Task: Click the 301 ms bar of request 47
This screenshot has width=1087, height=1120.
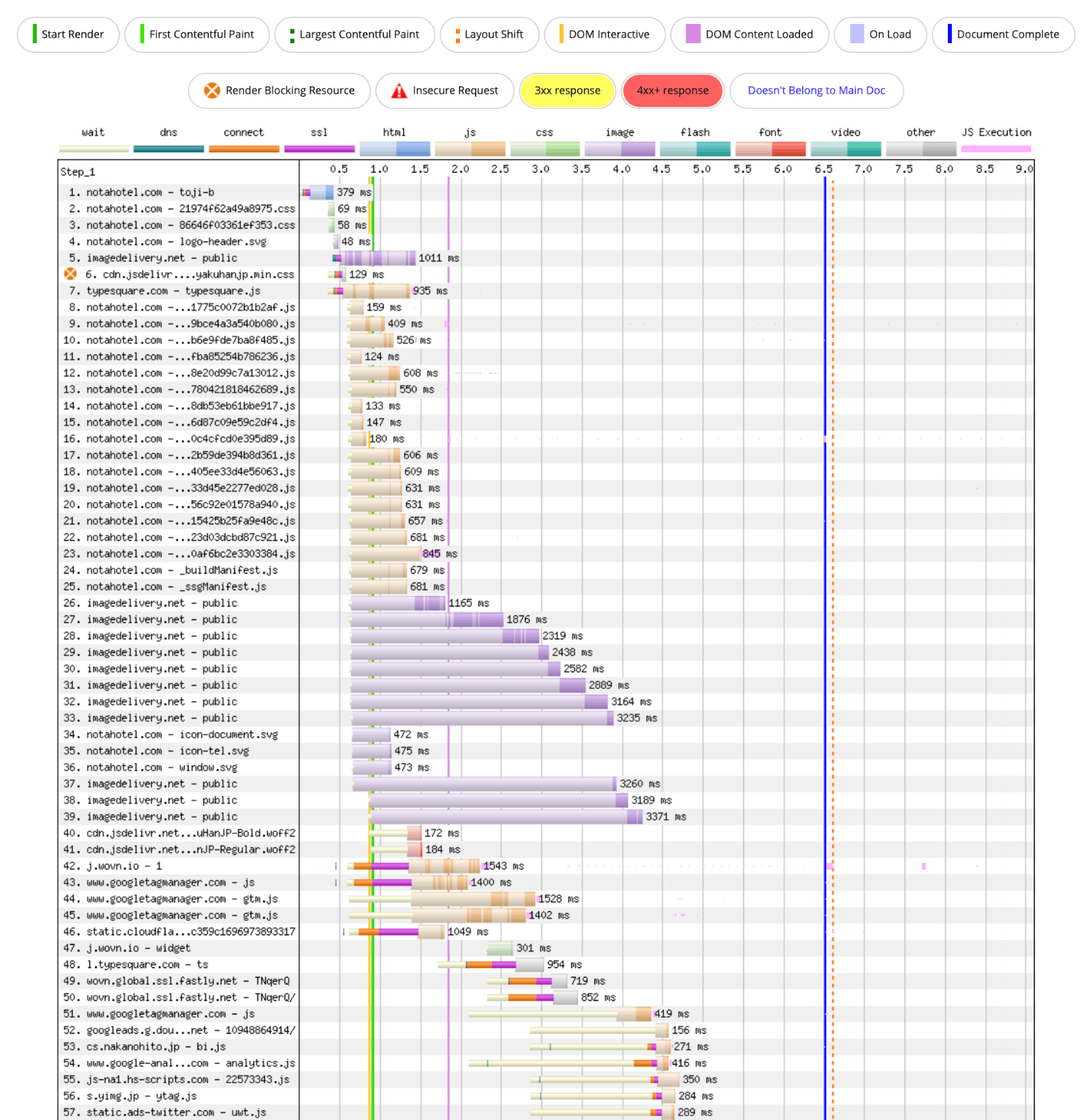Action: coord(500,948)
